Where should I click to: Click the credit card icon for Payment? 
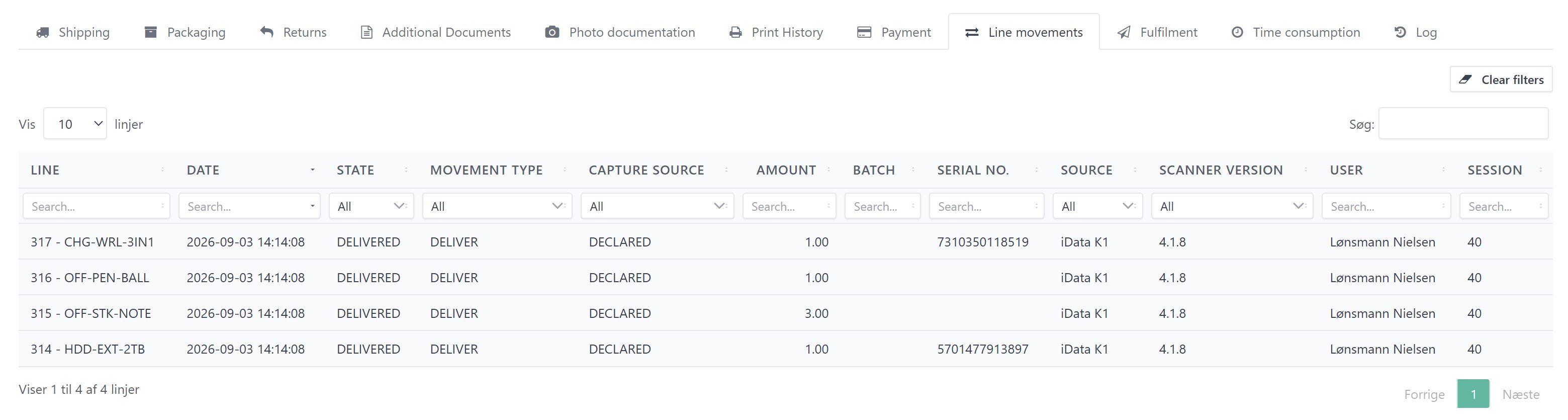pyautogui.click(x=864, y=32)
